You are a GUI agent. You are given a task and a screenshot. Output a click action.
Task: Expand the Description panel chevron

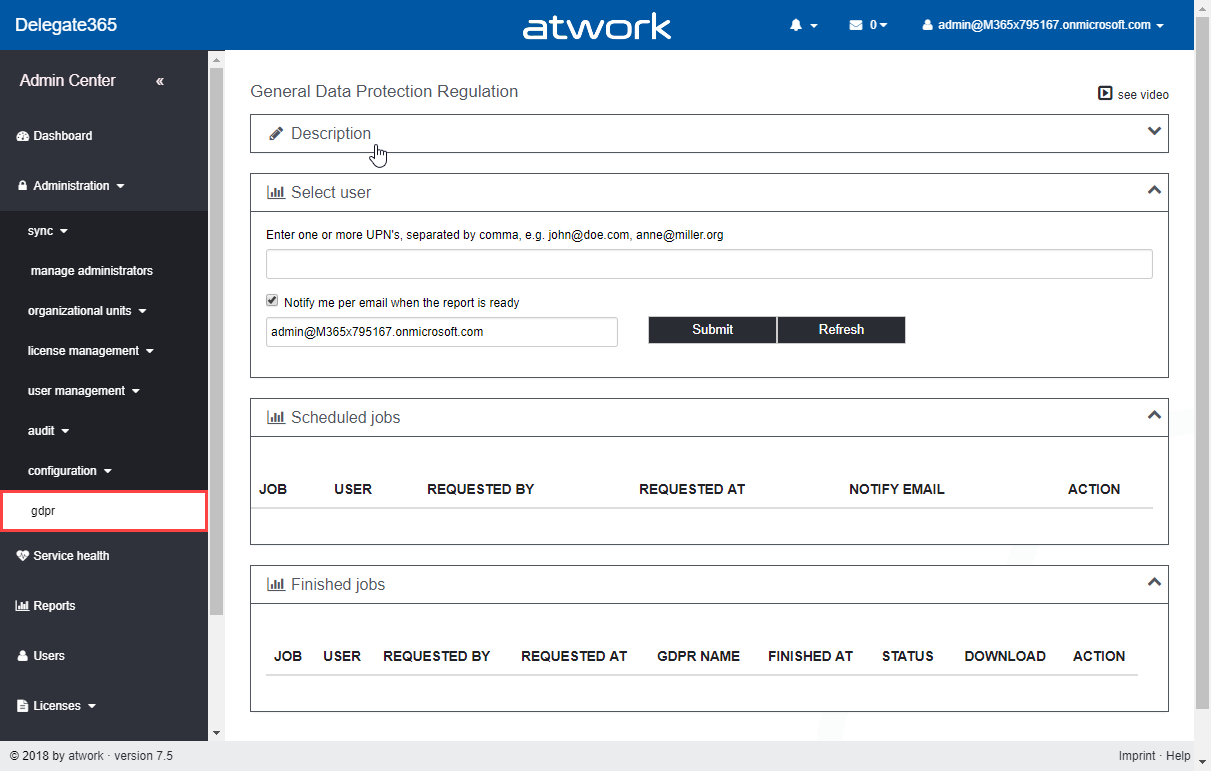(x=1154, y=132)
